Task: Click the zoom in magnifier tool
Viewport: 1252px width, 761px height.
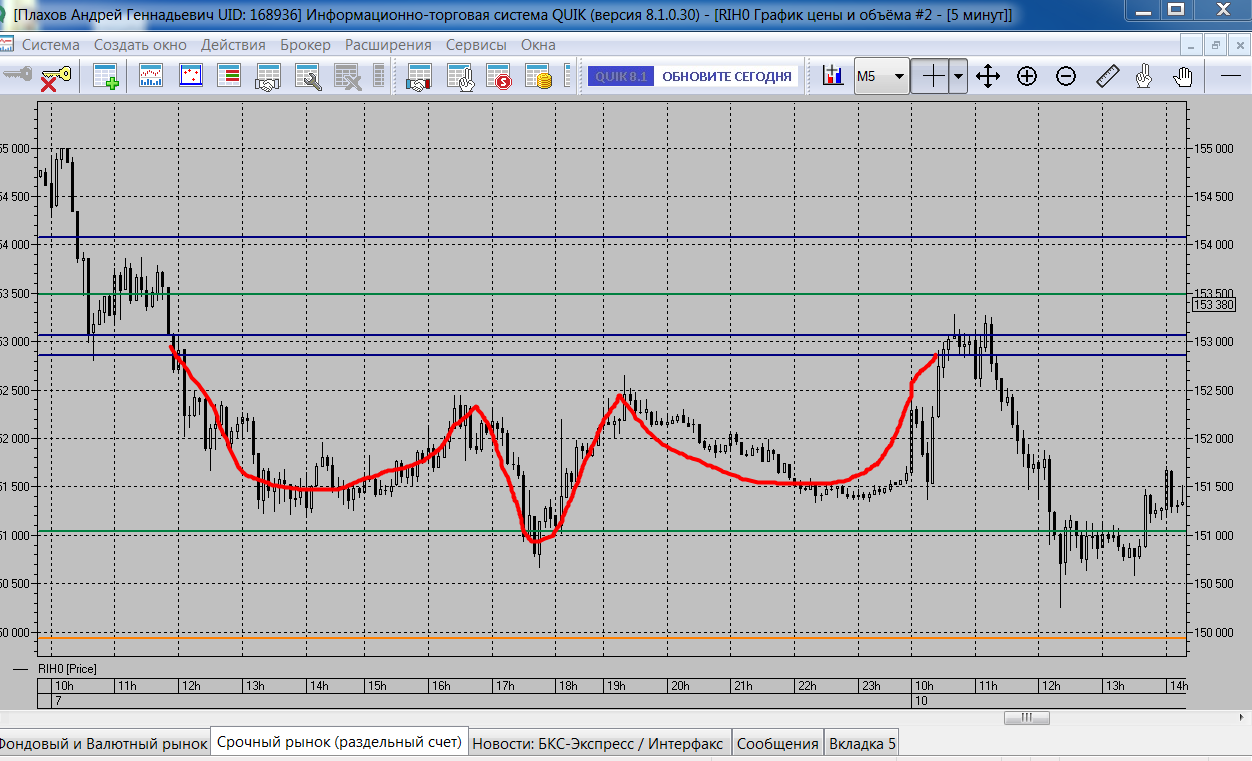Action: coord(1027,76)
